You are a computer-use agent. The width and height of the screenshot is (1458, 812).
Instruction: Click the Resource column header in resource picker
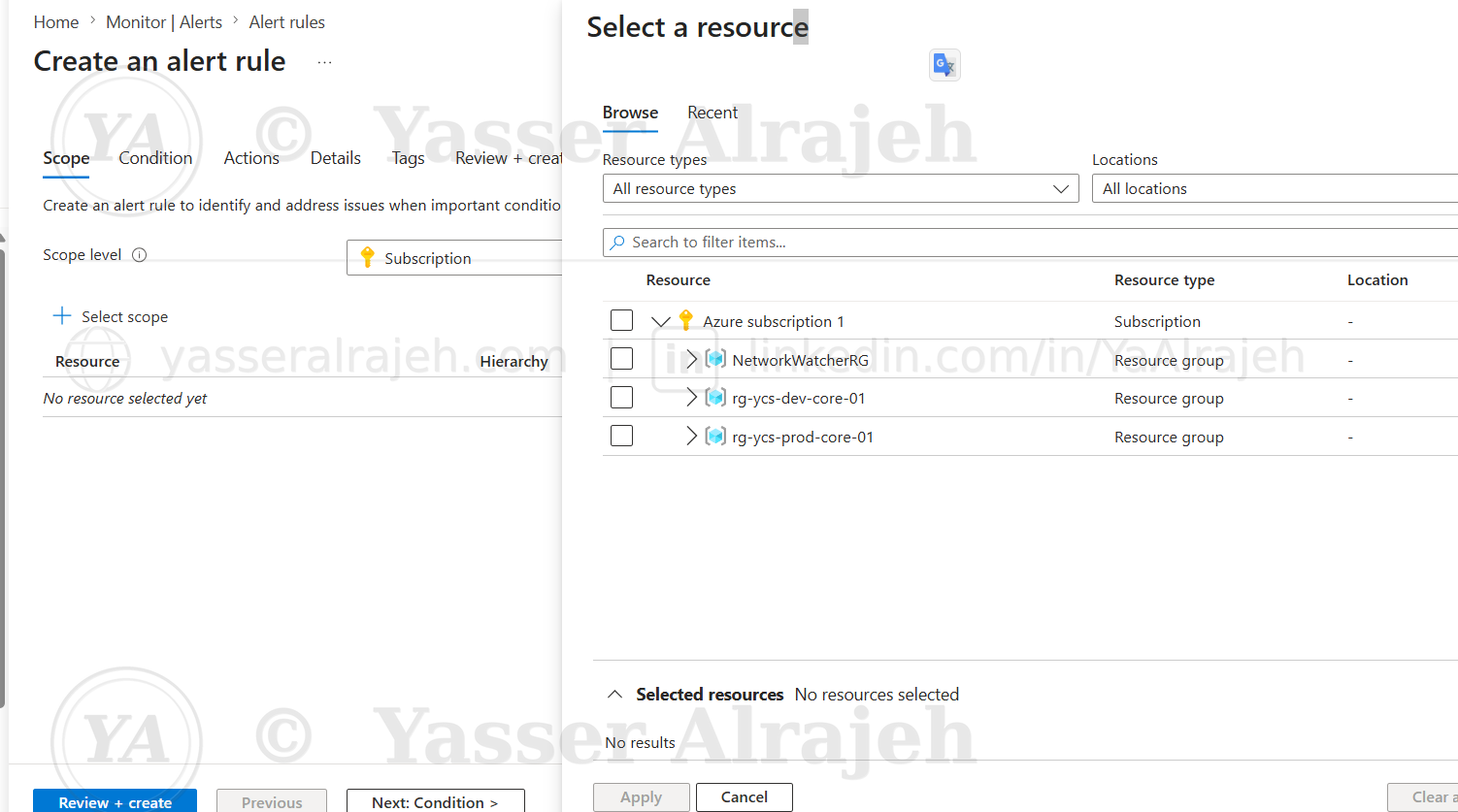(679, 280)
